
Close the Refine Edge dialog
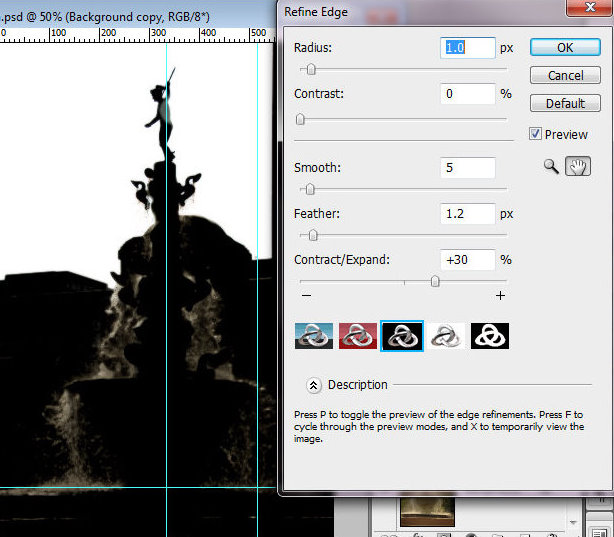click(x=590, y=7)
